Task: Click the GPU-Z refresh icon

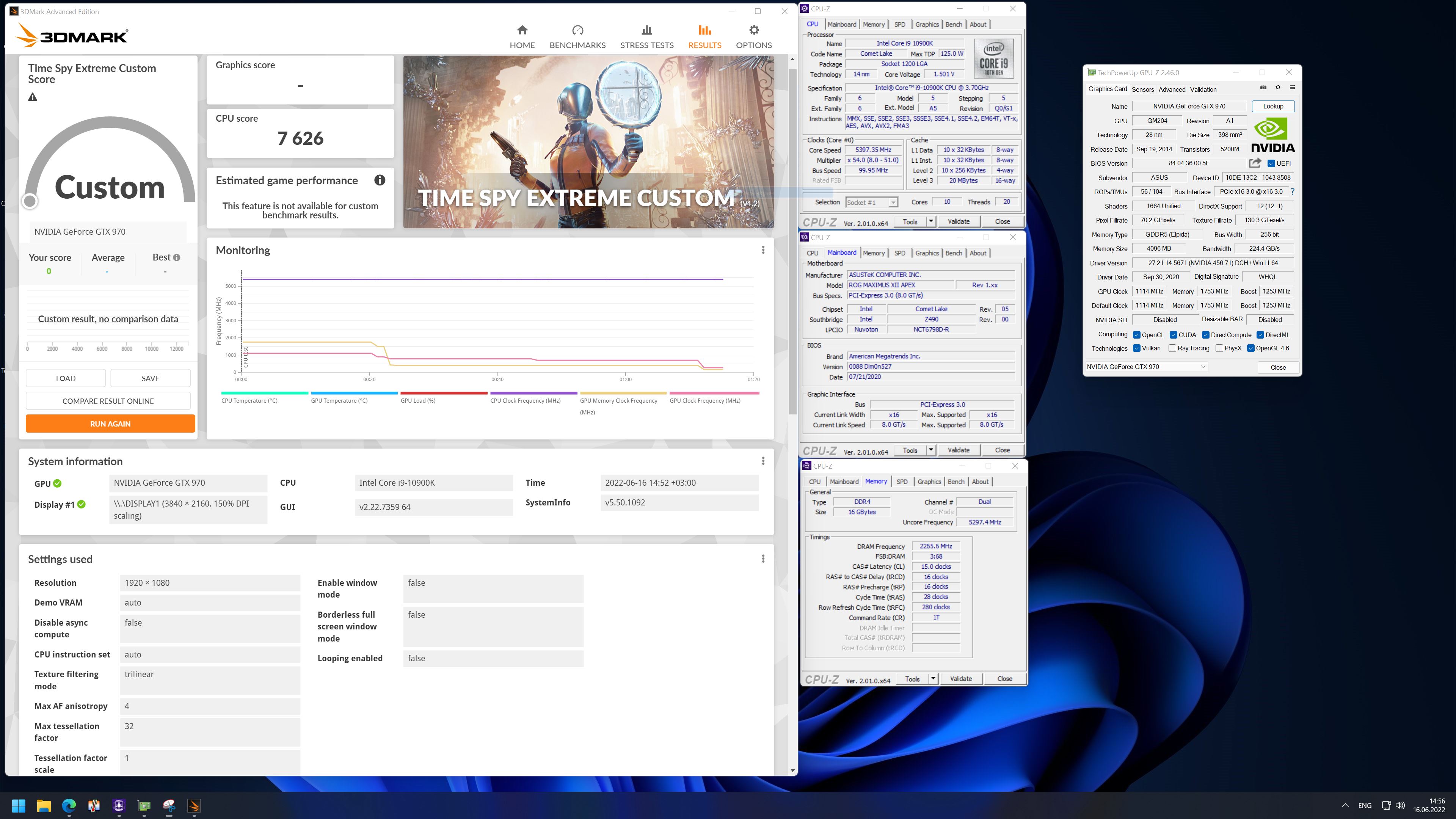Action: [1278, 88]
